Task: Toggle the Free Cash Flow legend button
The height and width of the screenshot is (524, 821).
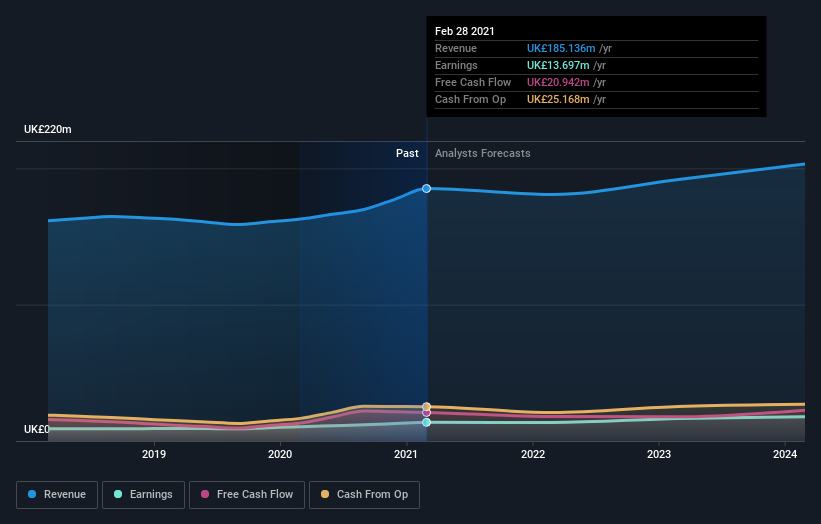Action: point(247,495)
